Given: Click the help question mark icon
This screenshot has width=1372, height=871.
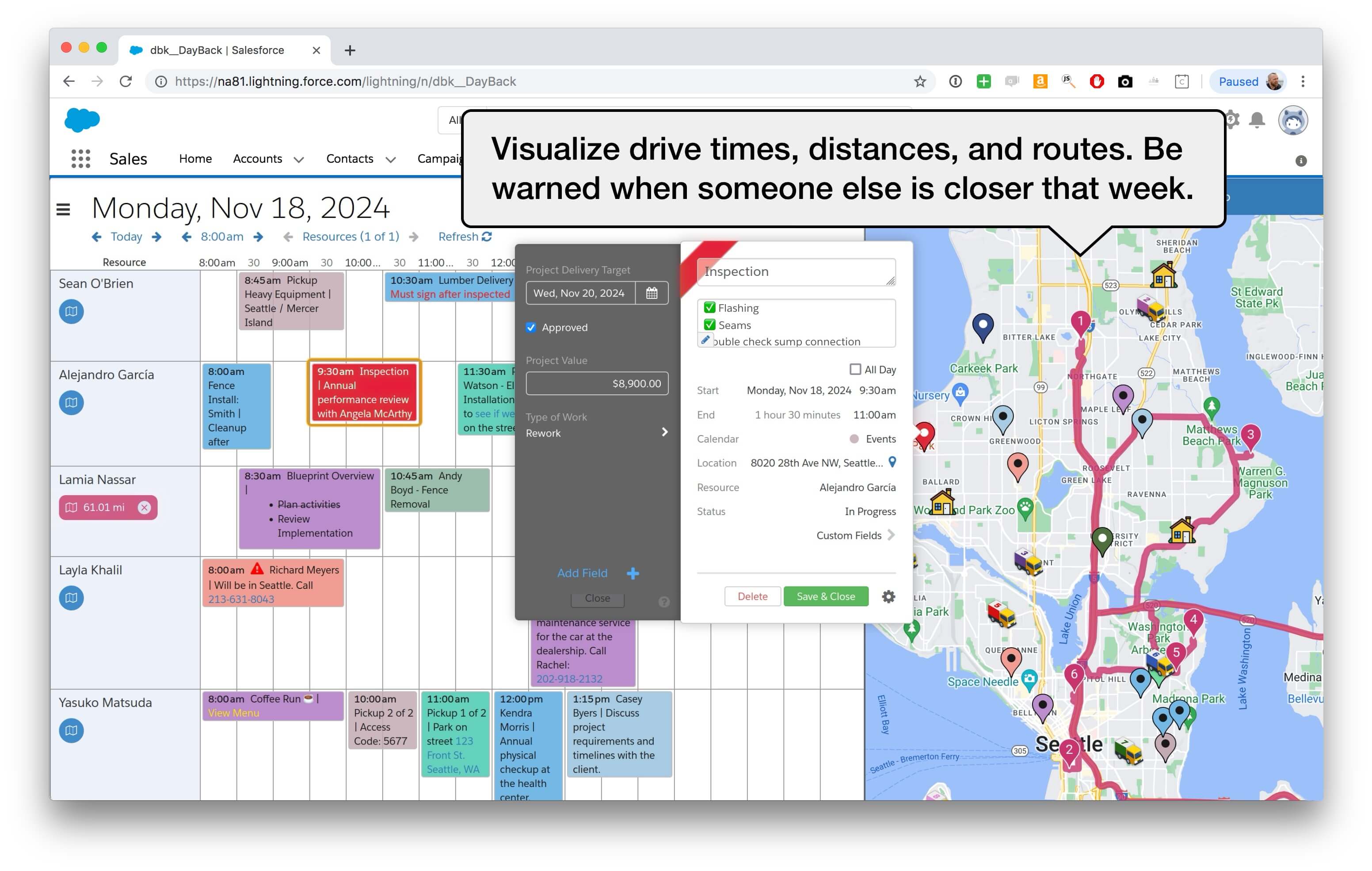Looking at the screenshot, I should pyautogui.click(x=664, y=602).
